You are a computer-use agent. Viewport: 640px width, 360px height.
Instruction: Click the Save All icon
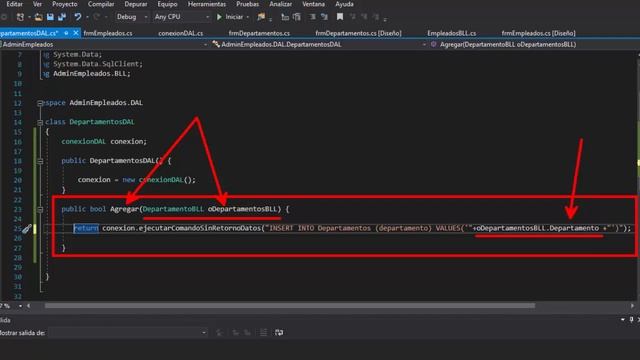pos(62,17)
